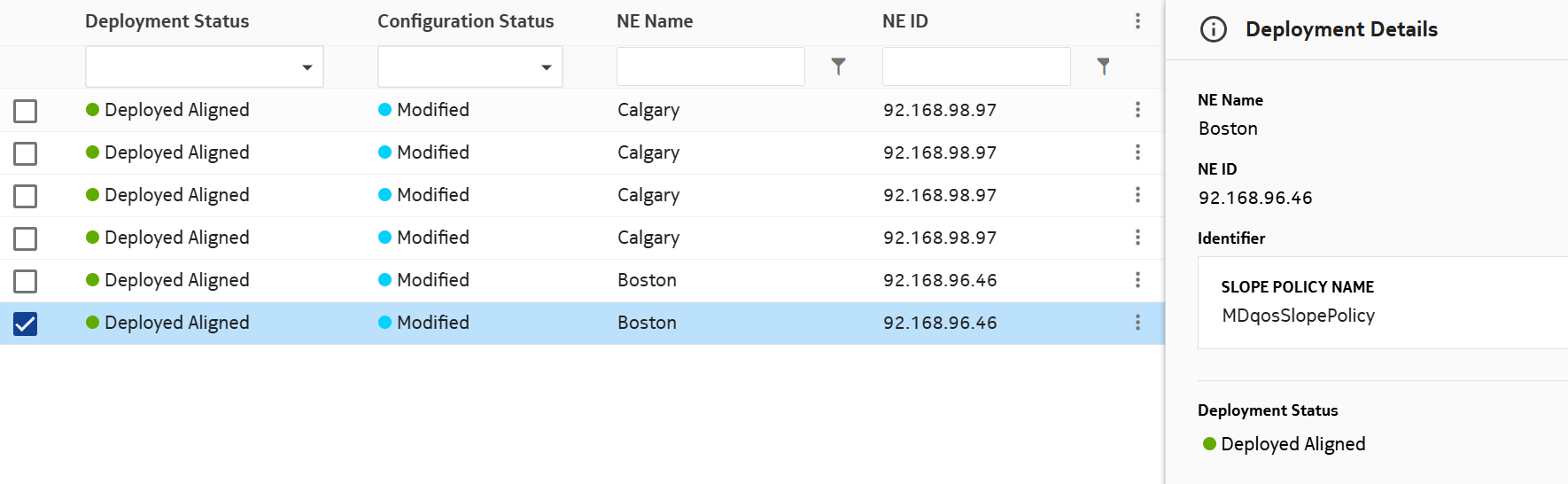Sort by the Deployment Status column header
The height and width of the screenshot is (484, 1568).
click(x=167, y=21)
